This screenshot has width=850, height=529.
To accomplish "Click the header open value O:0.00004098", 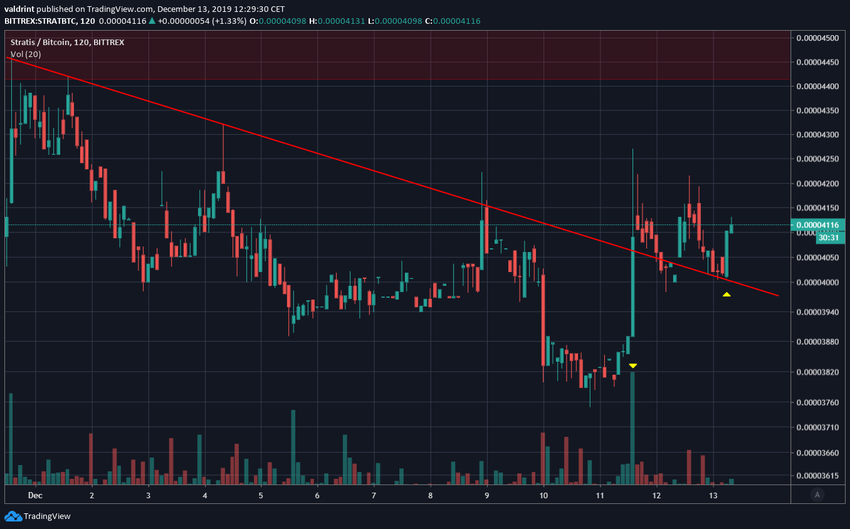I will (x=278, y=21).
